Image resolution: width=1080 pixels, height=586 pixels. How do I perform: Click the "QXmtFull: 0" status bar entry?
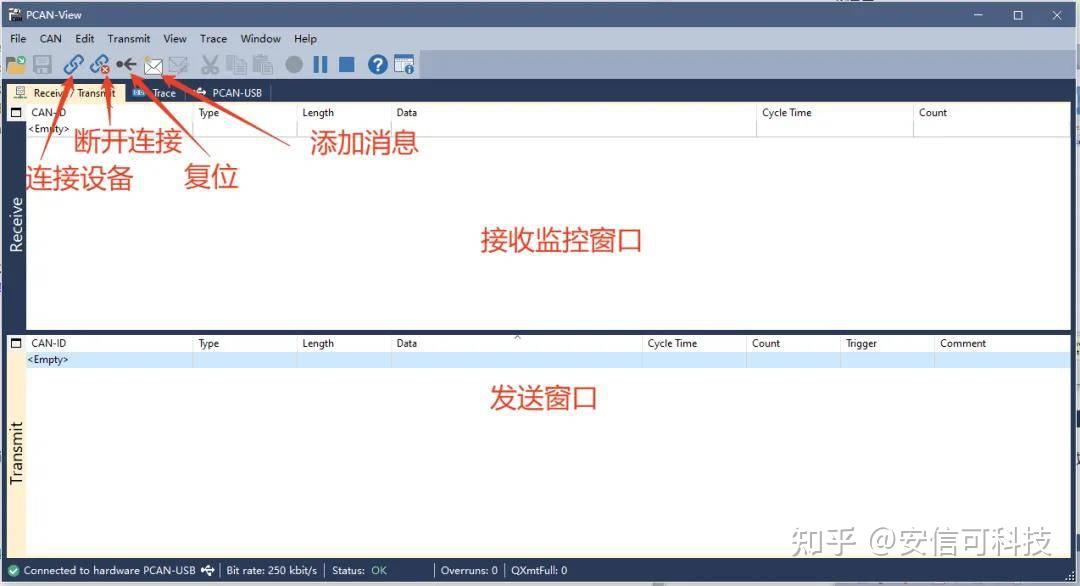click(x=539, y=570)
